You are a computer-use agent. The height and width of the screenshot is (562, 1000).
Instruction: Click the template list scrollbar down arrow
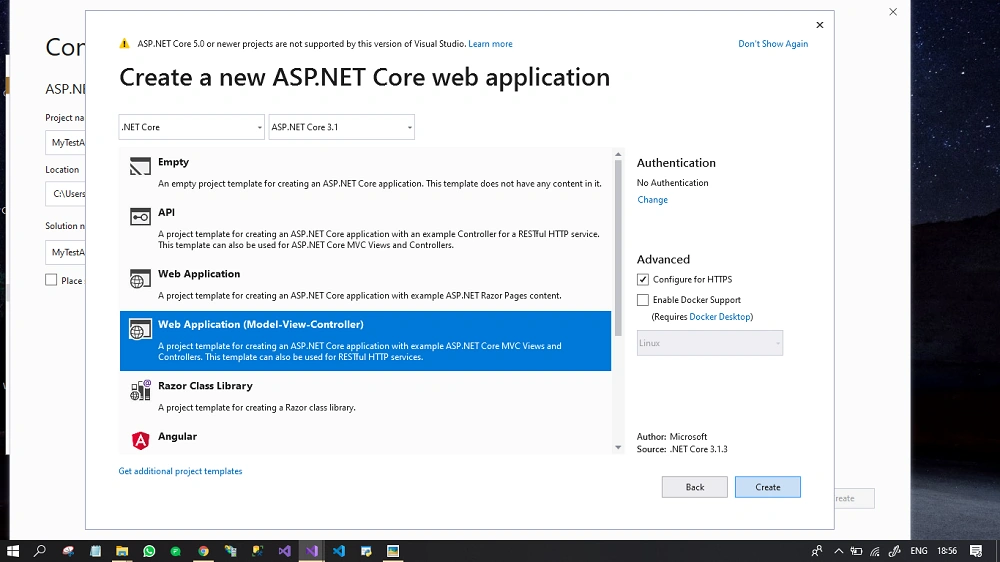coord(618,447)
